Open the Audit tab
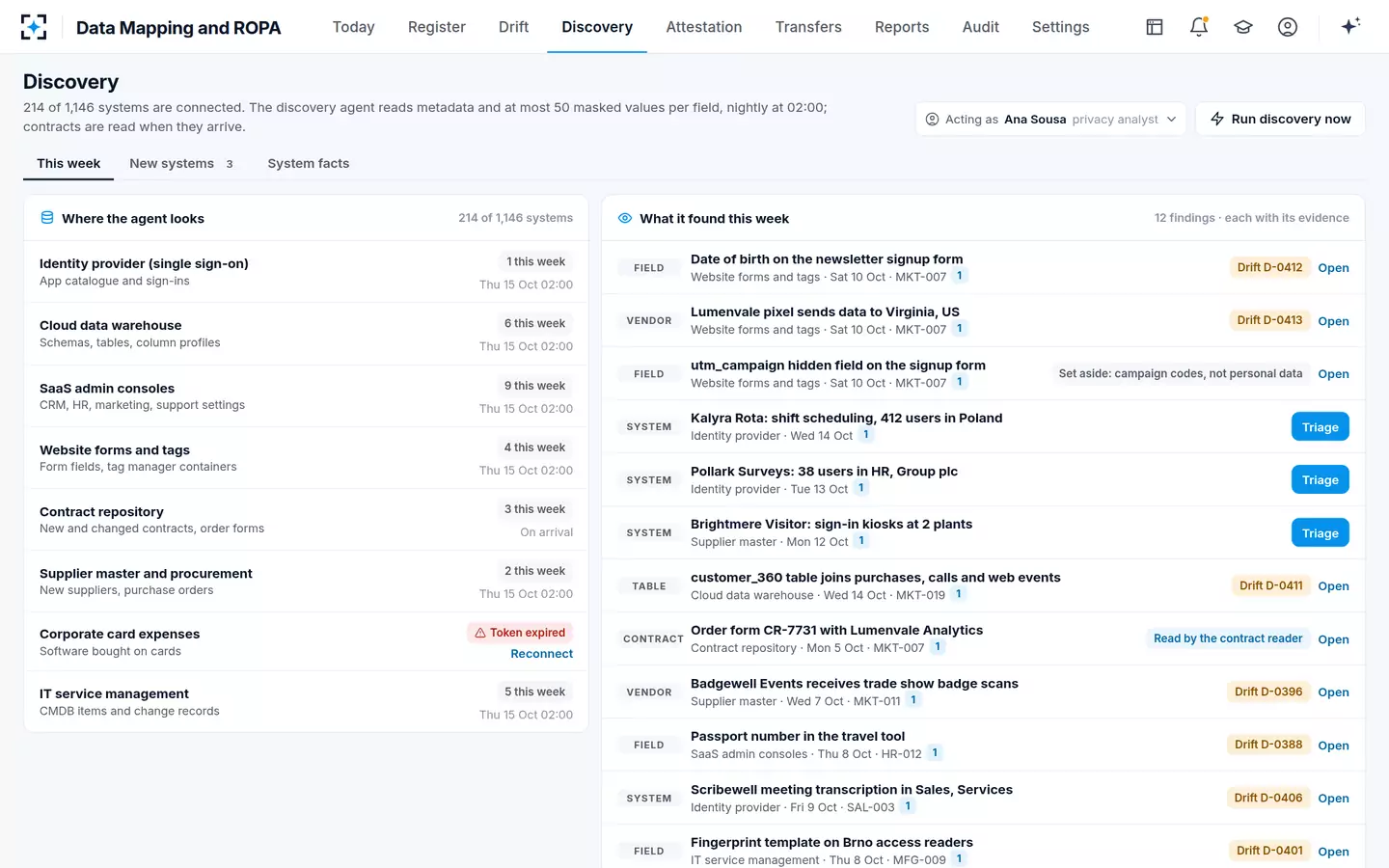Screen dimensions: 1389x868 (981, 27)
